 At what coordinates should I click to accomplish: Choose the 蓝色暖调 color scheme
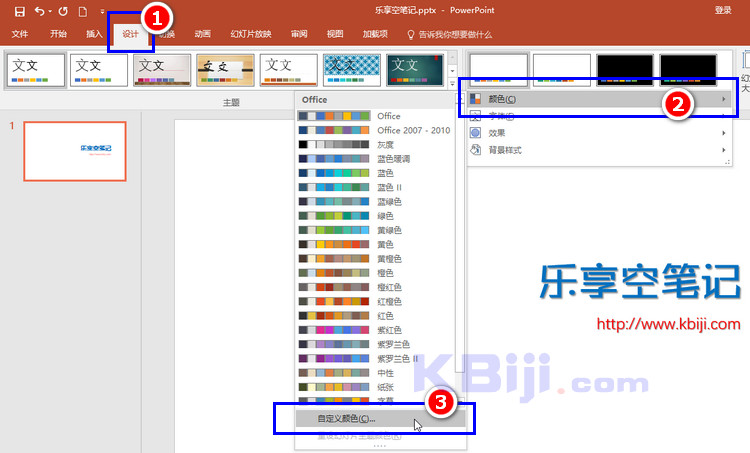tap(375, 159)
